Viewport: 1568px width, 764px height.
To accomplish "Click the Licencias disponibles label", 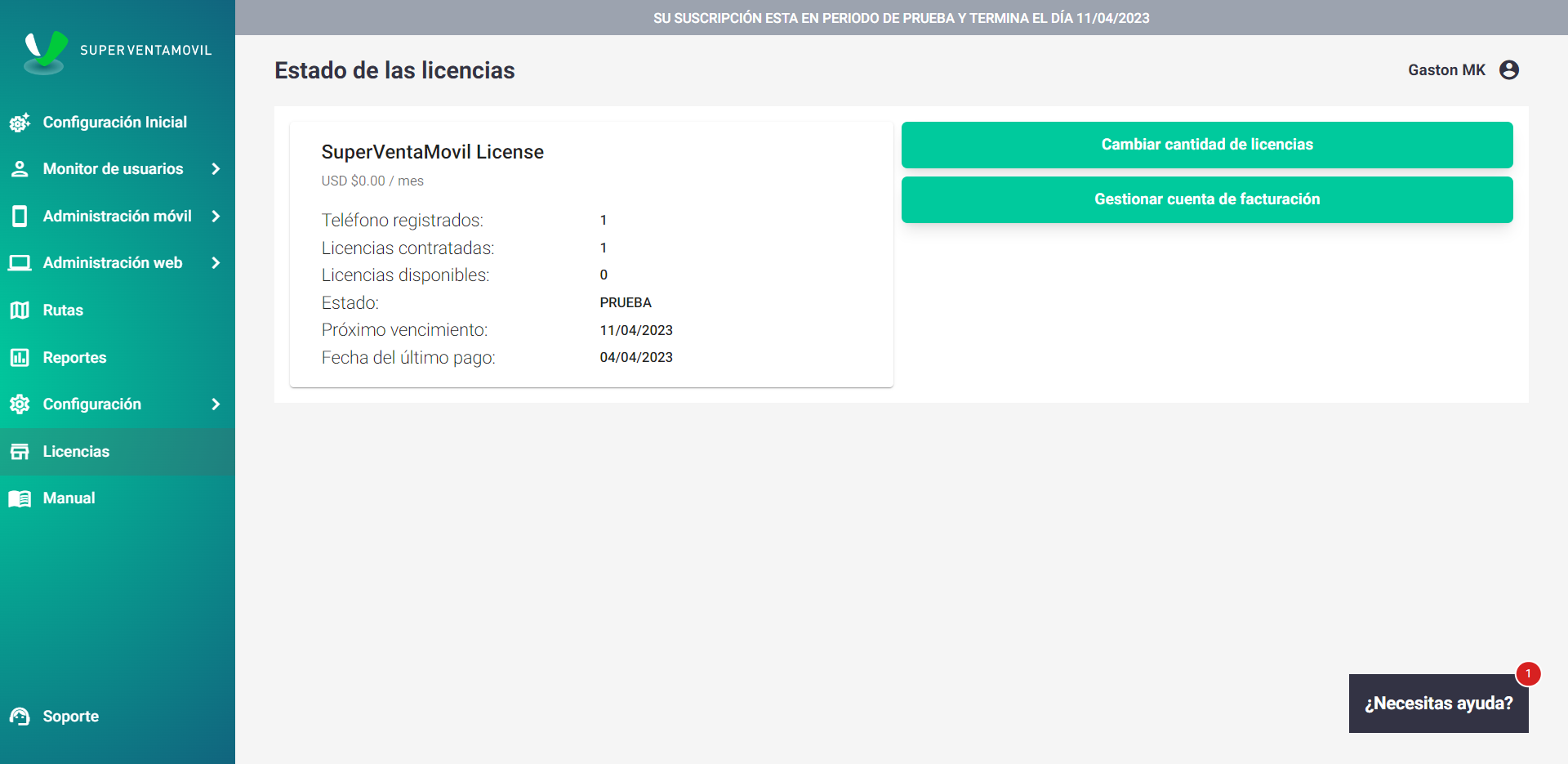I will coord(405,275).
